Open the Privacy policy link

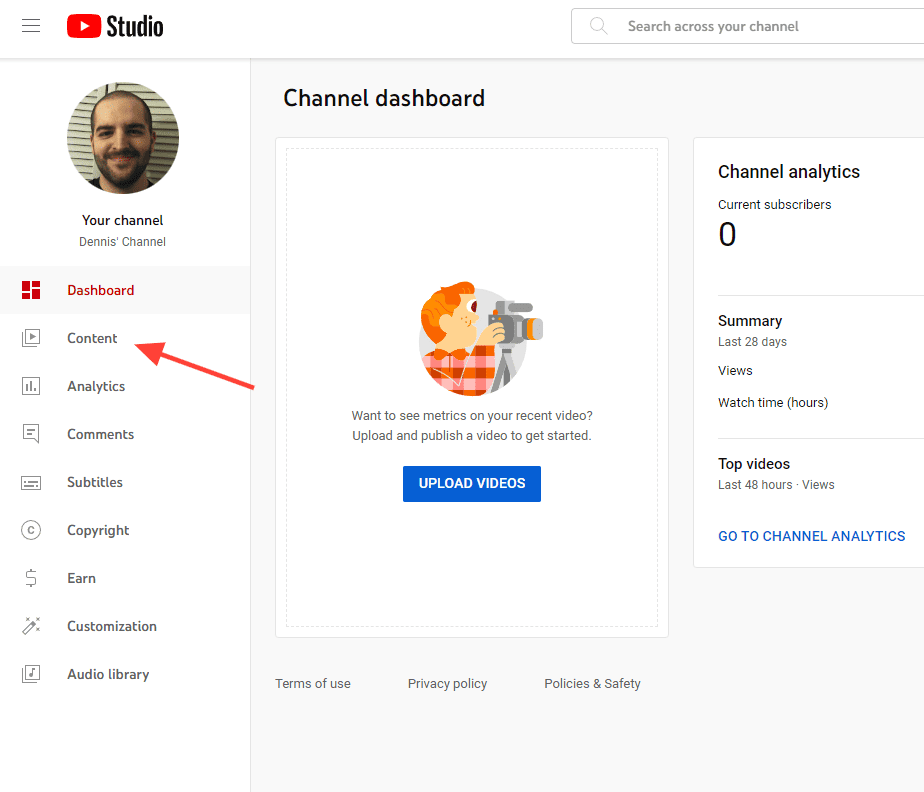447,683
